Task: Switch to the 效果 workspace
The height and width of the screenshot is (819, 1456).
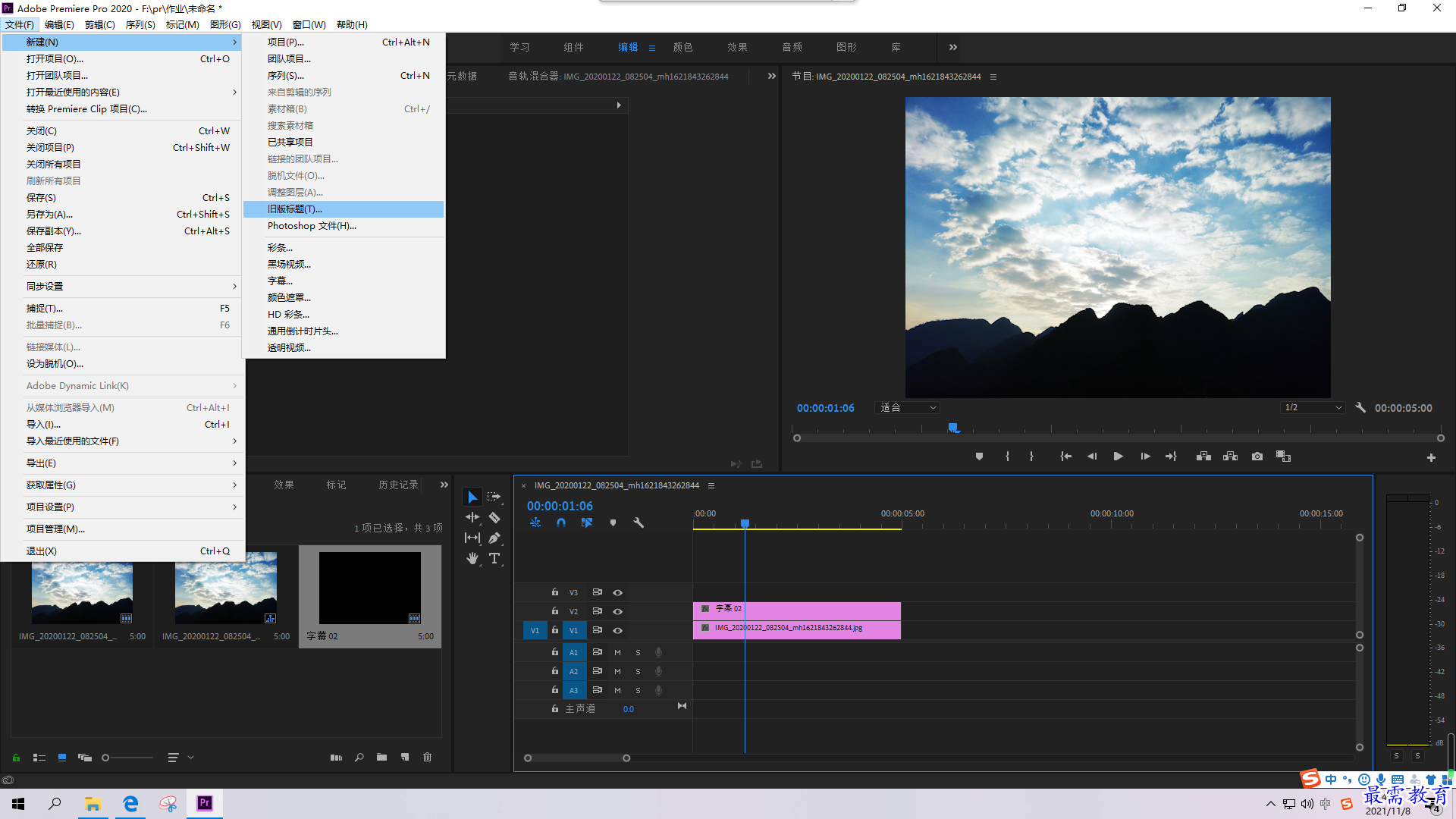Action: coord(737,47)
